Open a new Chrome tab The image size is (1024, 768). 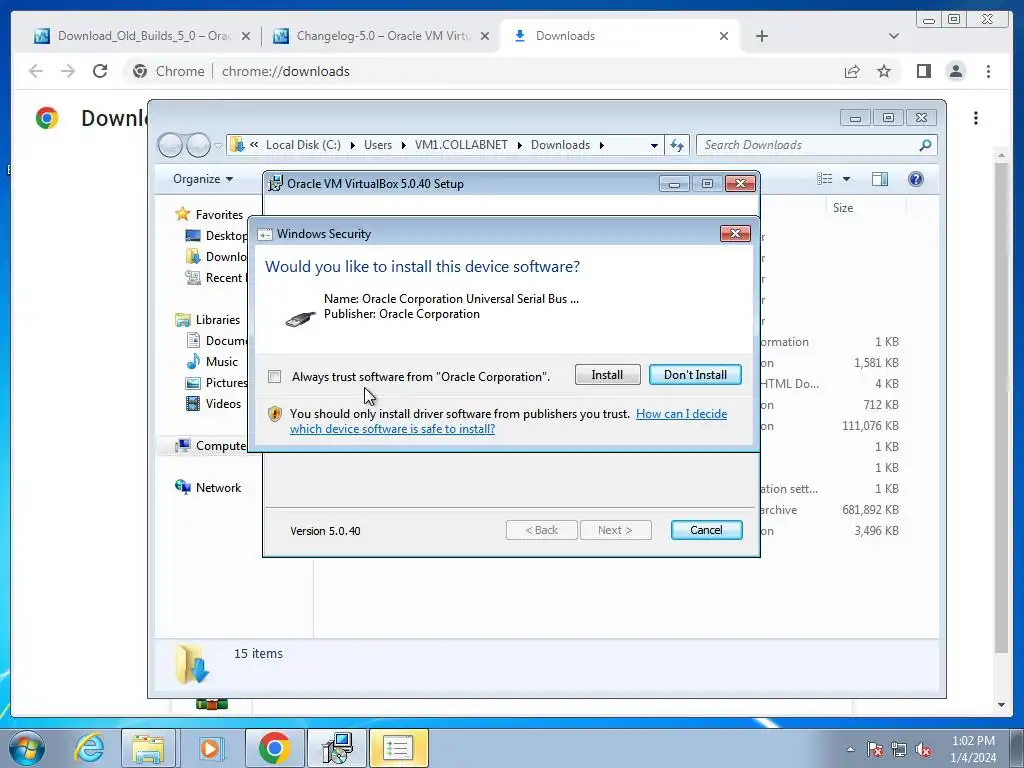tap(761, 36)
